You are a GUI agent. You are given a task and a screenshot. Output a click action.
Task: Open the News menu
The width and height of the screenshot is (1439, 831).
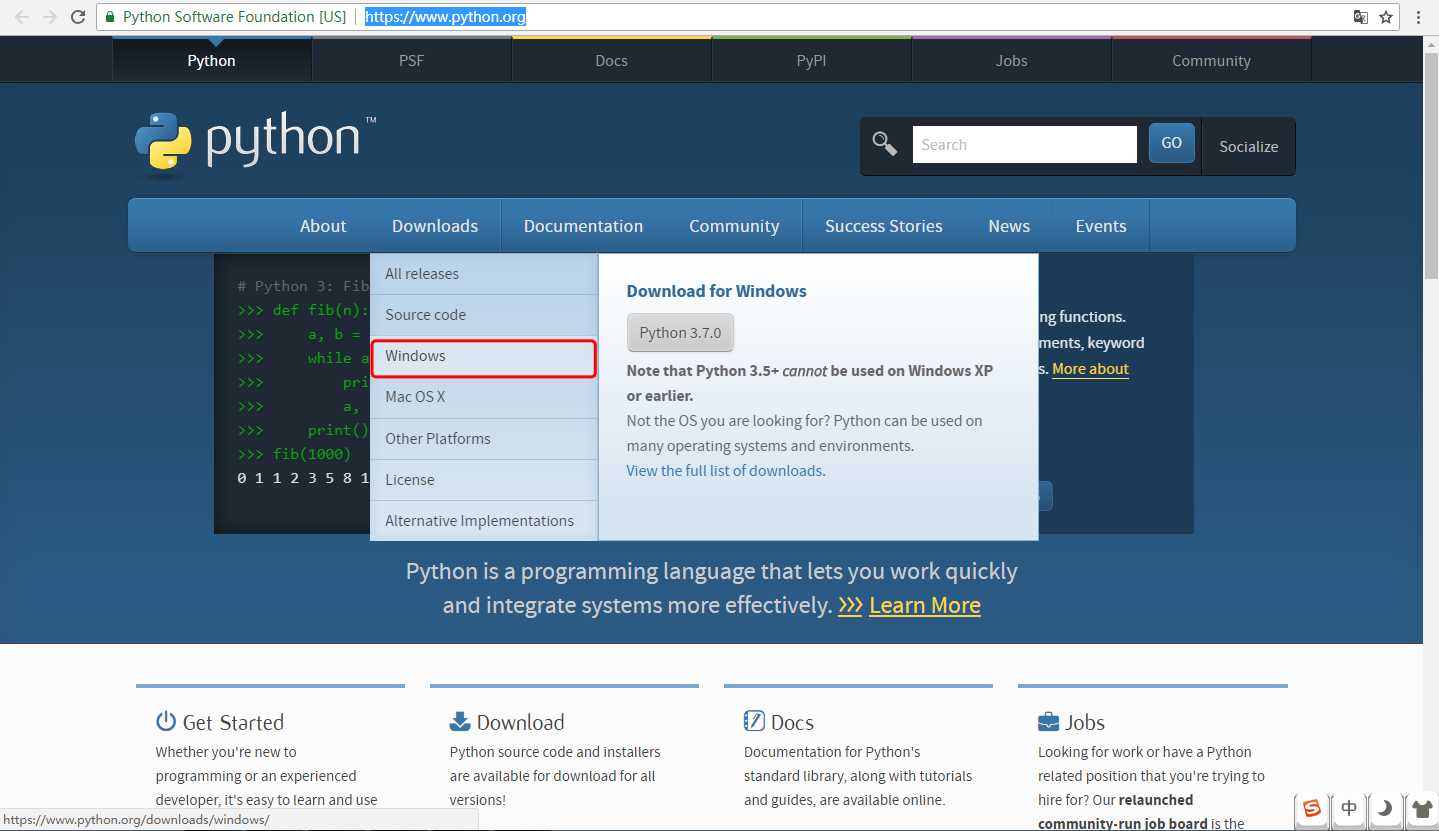point(1009,226)
